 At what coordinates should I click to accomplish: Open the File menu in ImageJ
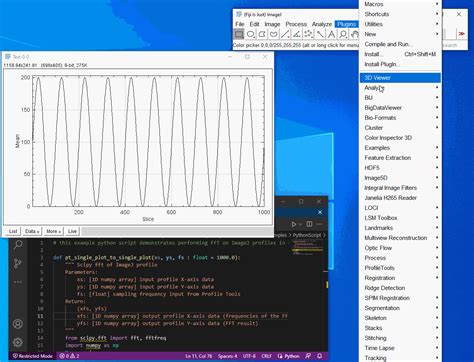240,24
